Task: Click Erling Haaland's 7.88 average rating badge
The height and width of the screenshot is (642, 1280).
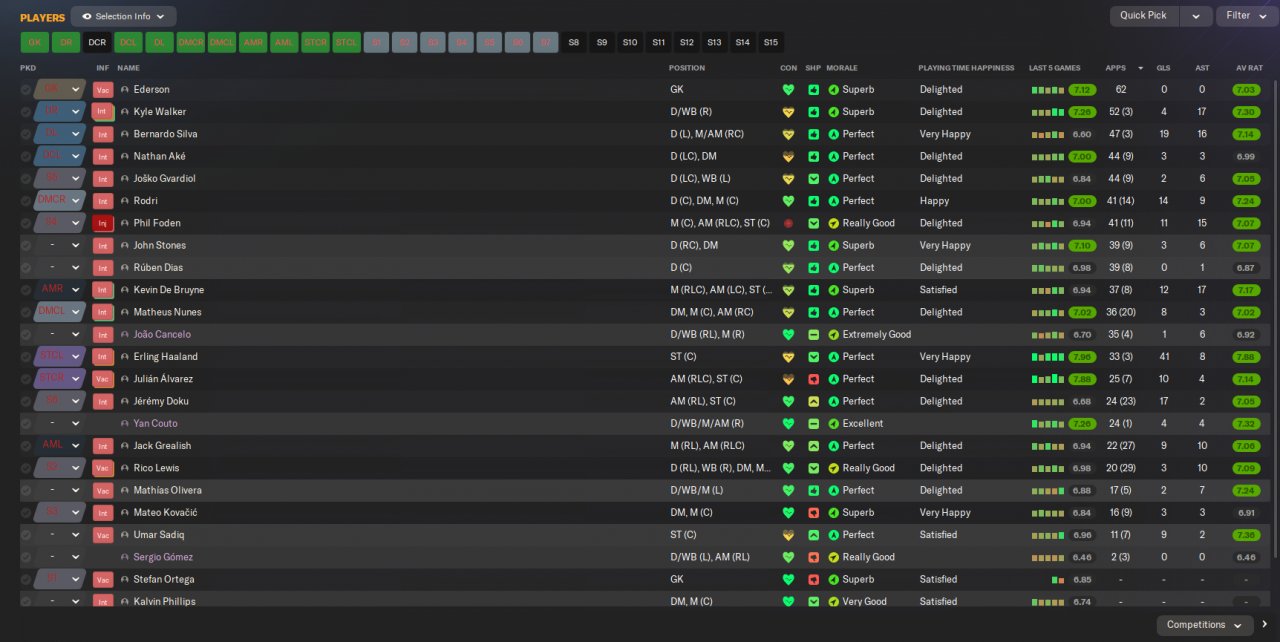Action: coord(1245,357)
